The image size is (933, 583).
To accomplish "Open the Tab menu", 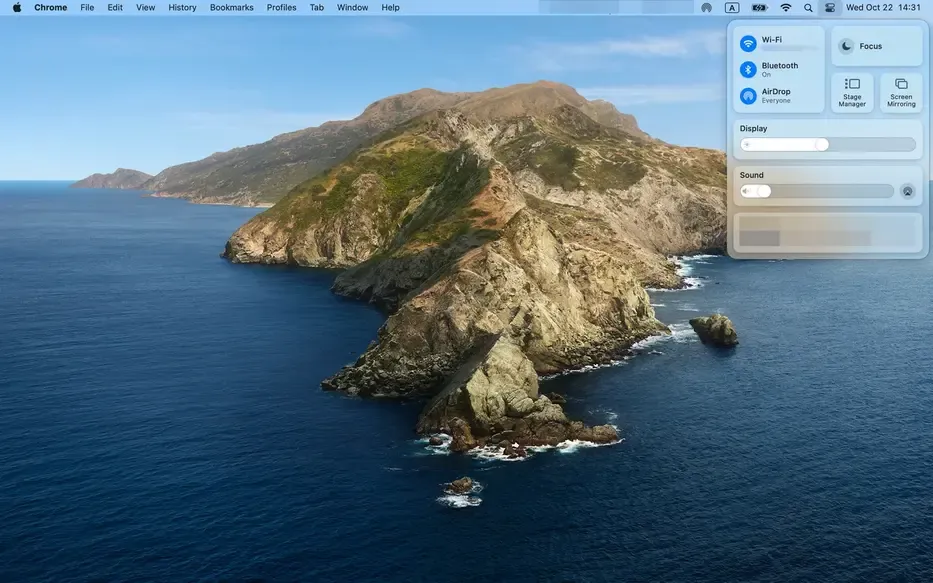I will click(x=317, y=8).
